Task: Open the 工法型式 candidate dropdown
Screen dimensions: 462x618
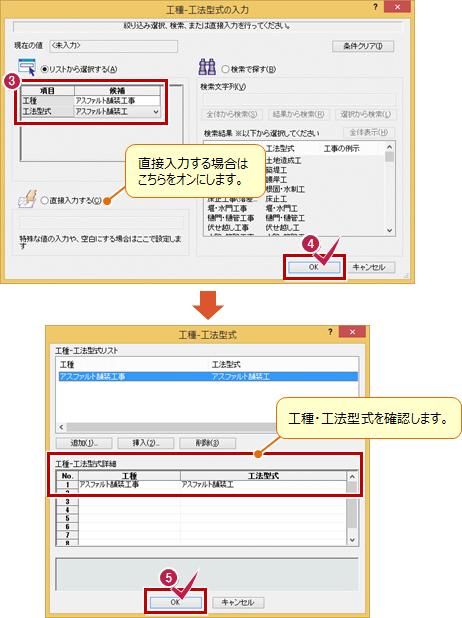Action: 156,112
